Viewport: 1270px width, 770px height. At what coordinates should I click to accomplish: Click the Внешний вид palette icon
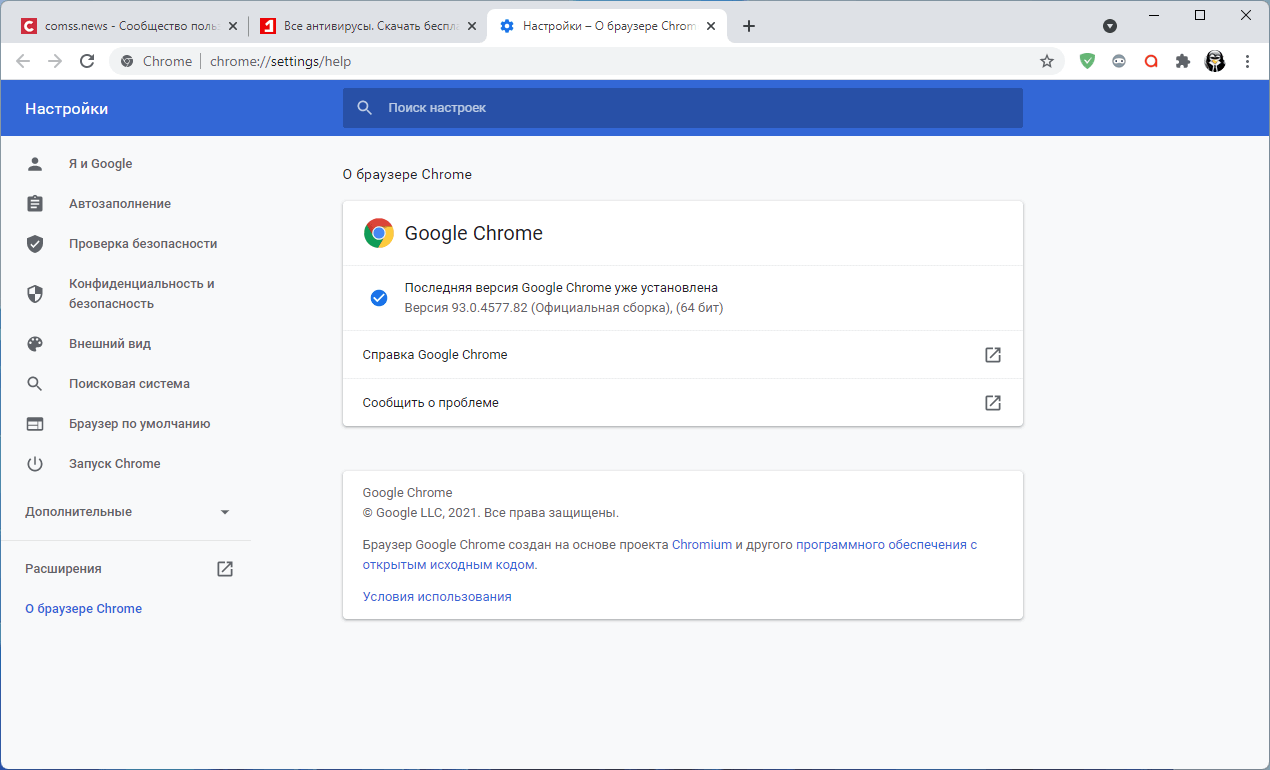pos(35,344)
